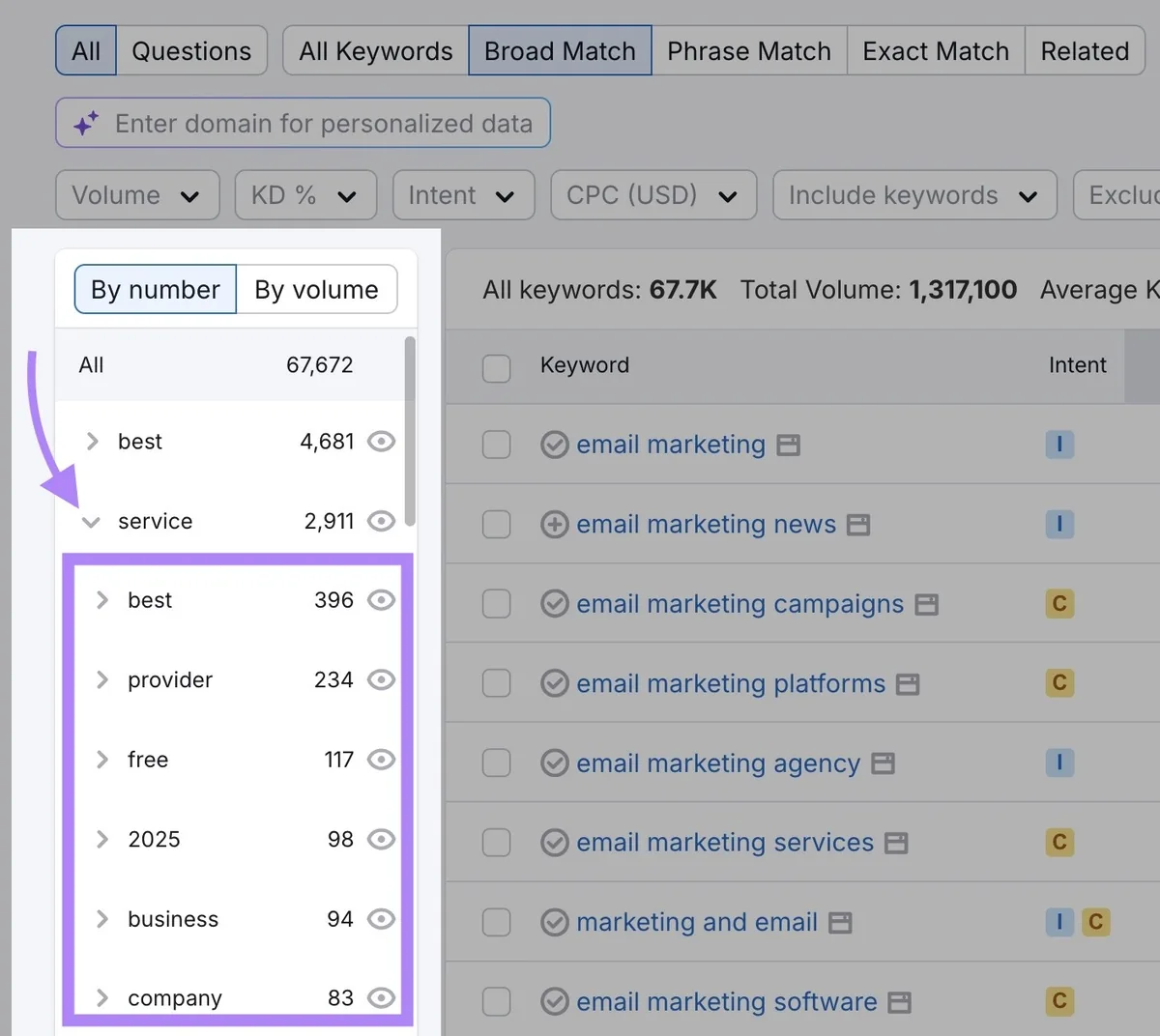Click the commercial intent badge for 'email marketing campaigns'

[x=1059, y=604]
